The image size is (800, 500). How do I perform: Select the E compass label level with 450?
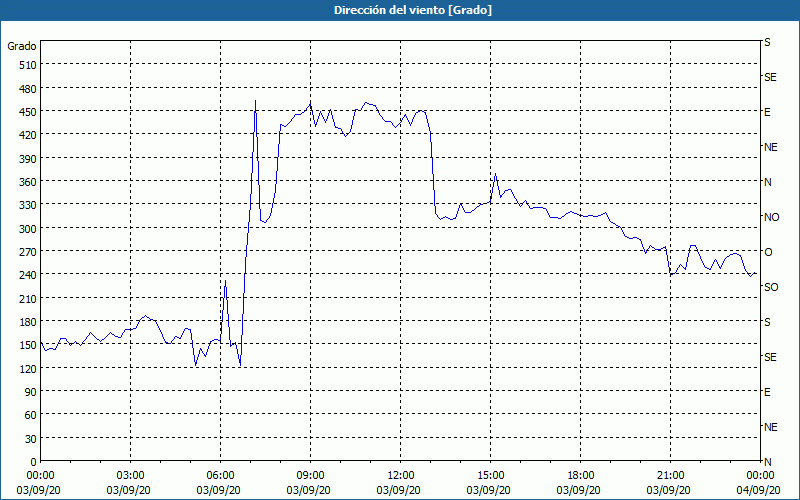coord(767,112)
